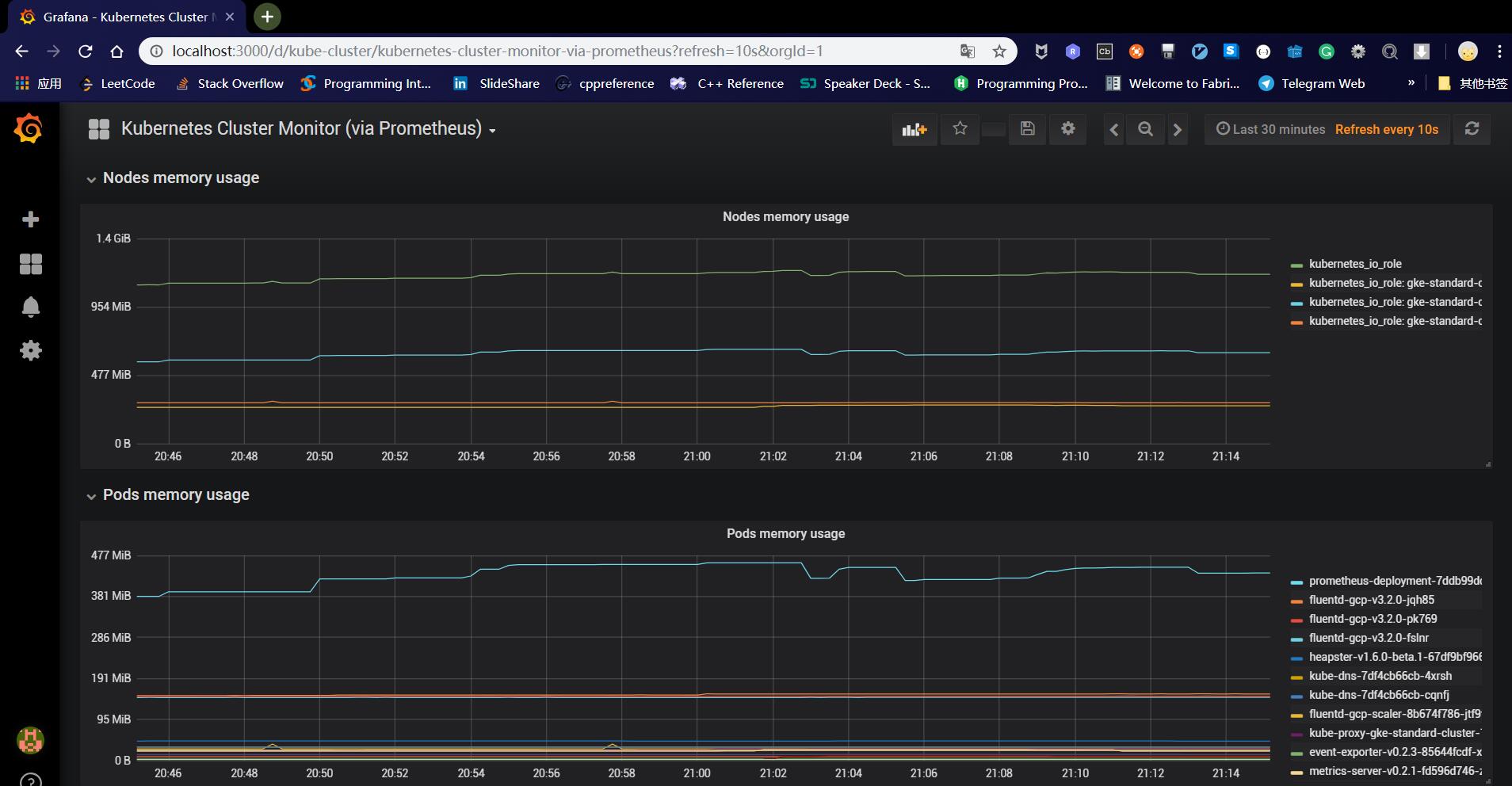Viewport: 1512px width, 786px height.
Task: Open the Stack Overflow bookmark
Action: (230, 83)
